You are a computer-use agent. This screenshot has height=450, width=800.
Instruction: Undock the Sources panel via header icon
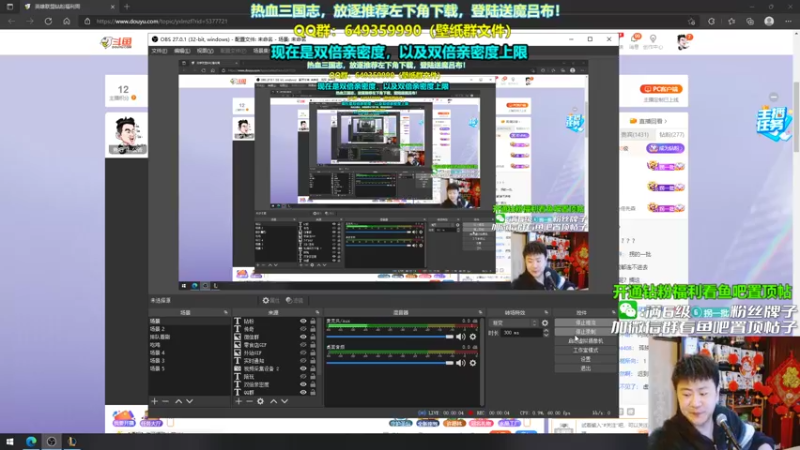click(317, 312)
